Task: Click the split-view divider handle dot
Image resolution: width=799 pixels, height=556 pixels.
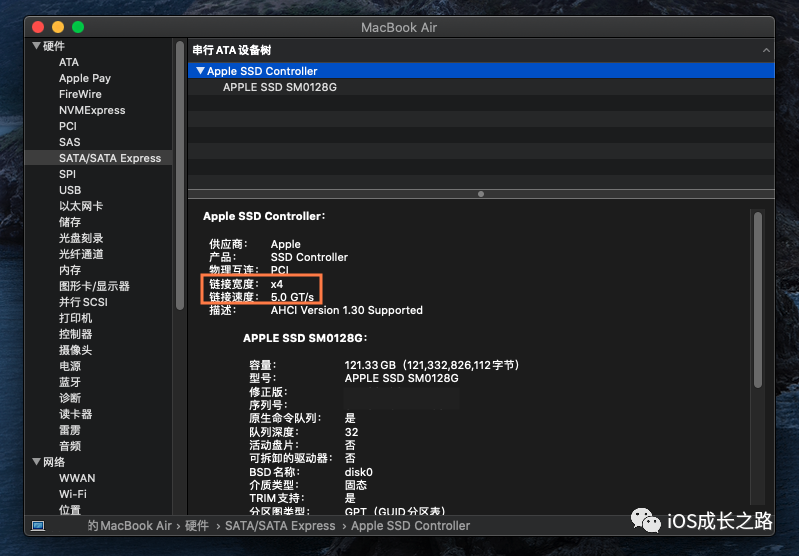Action: click(x=481, y=194)
